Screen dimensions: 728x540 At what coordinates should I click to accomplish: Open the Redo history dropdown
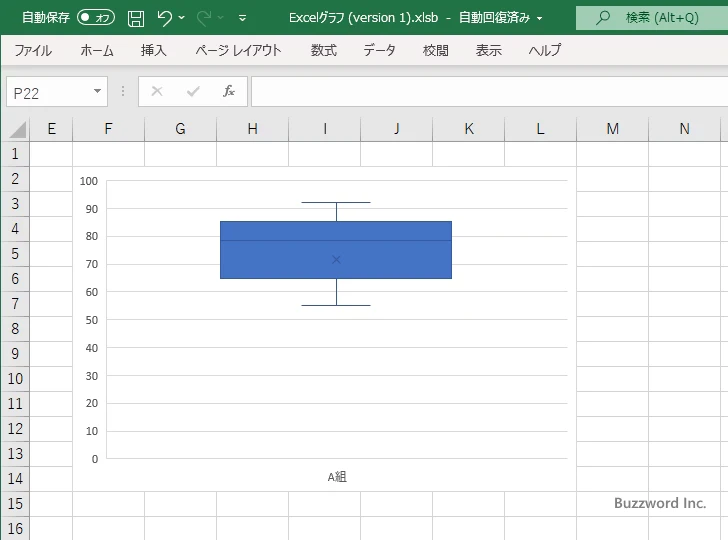pos(221,18)
